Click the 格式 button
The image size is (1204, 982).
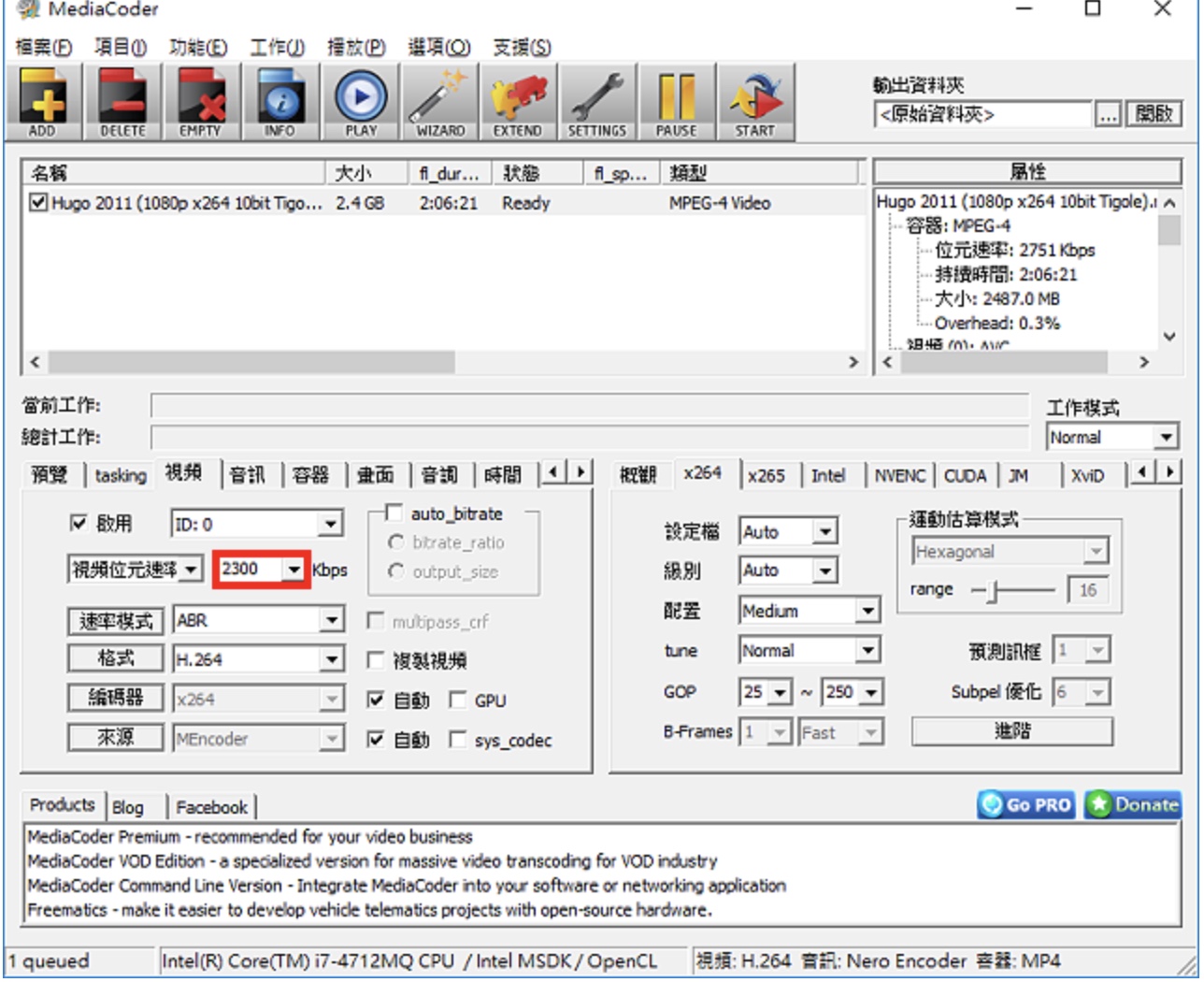click(x=116, y=658)
